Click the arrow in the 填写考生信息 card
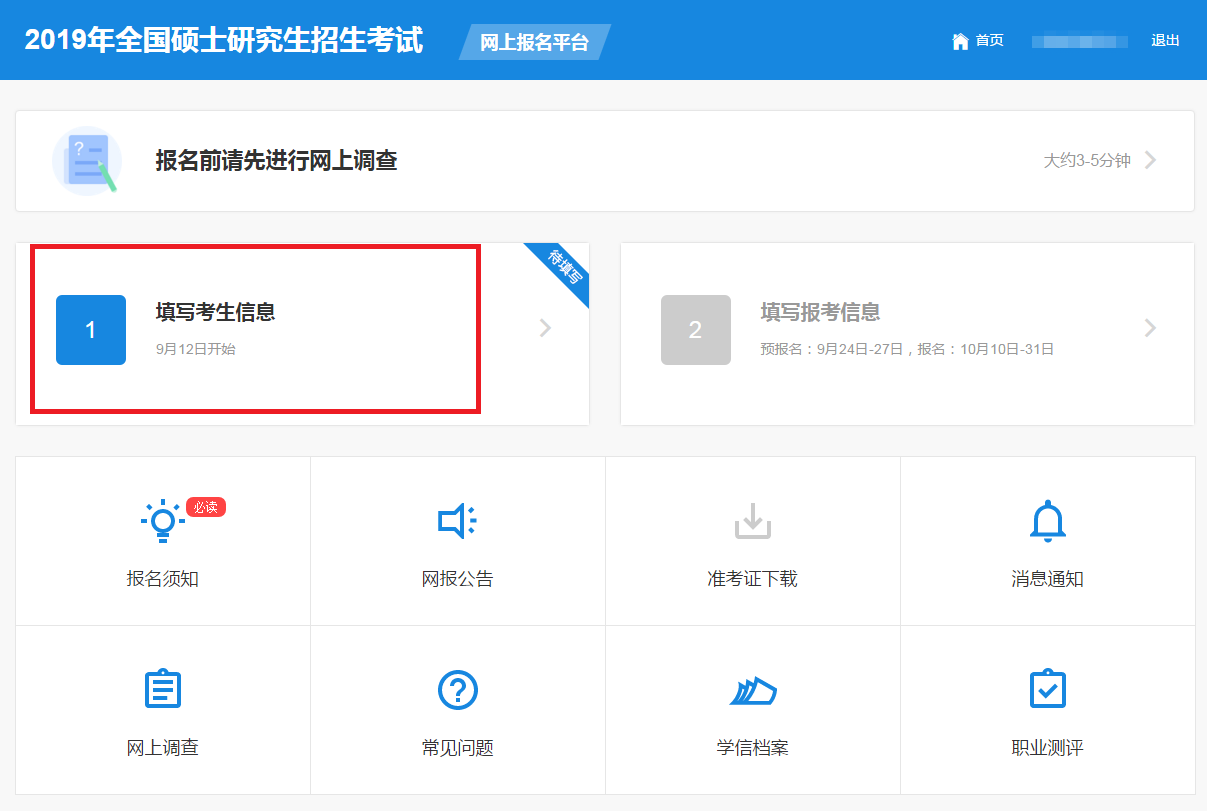 click(x=545, y=328)
